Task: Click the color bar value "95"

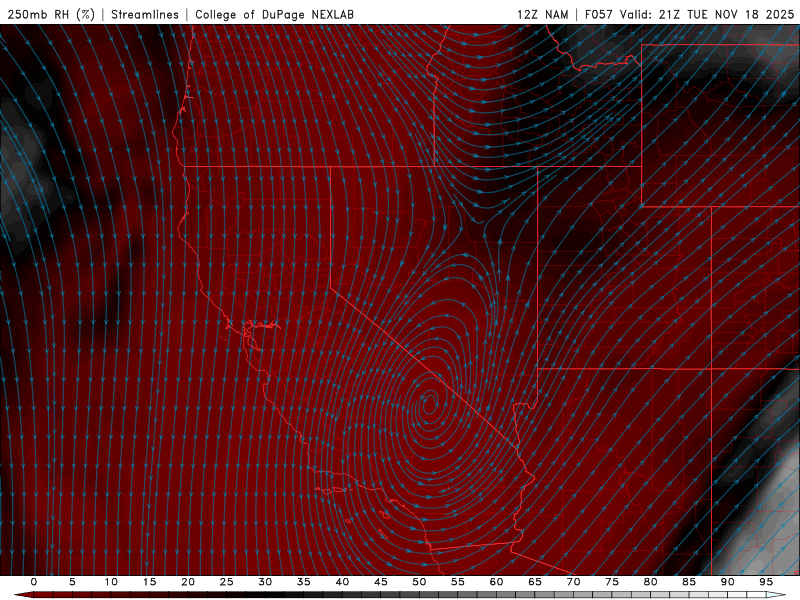Action: pyautogui.click(x=766, y=582)
